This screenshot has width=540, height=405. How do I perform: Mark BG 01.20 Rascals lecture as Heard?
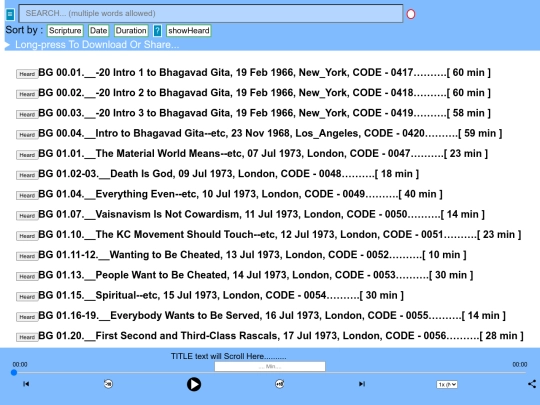point(27,337)
